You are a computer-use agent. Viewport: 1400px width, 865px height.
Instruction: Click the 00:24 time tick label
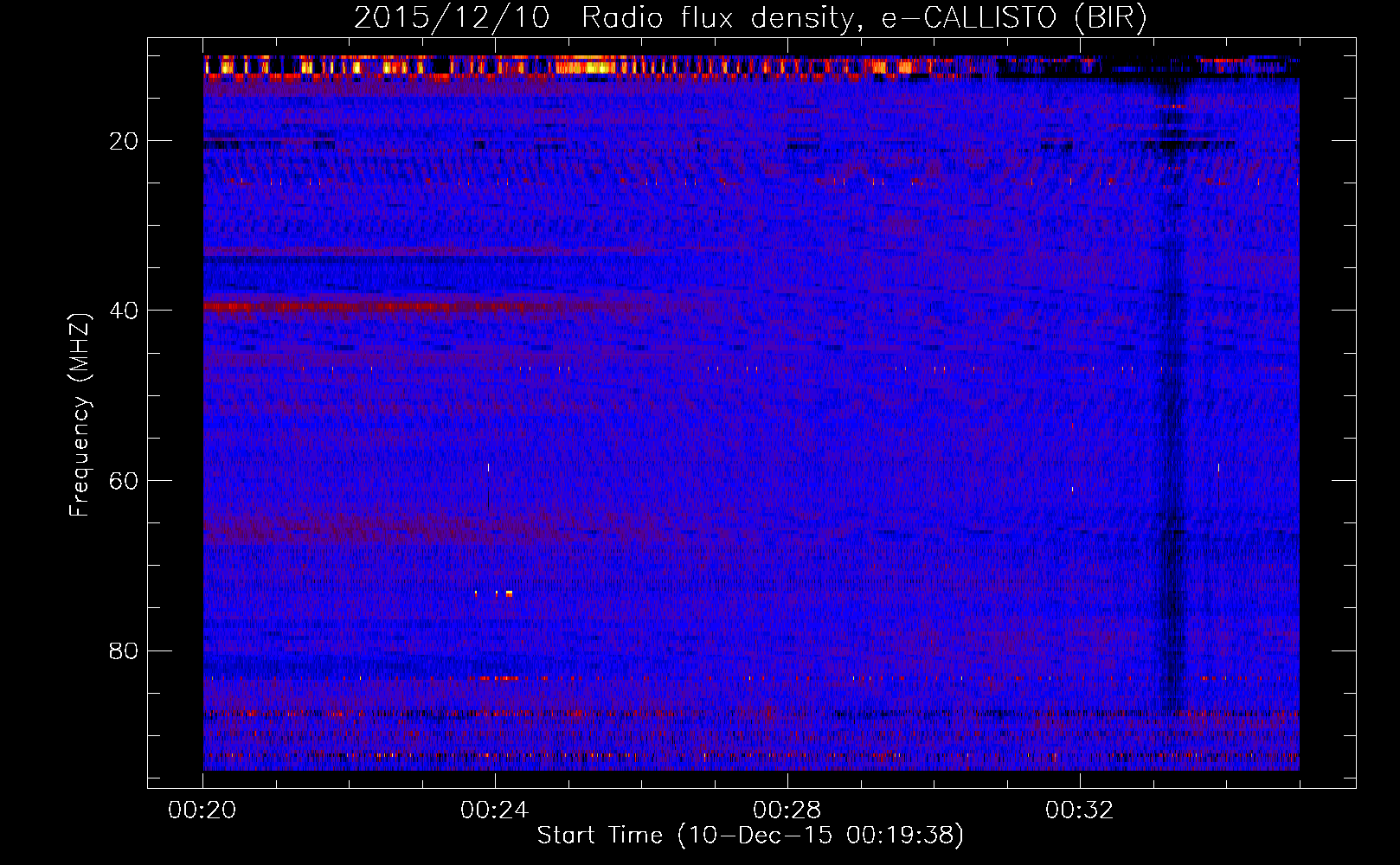click(495, 811)
